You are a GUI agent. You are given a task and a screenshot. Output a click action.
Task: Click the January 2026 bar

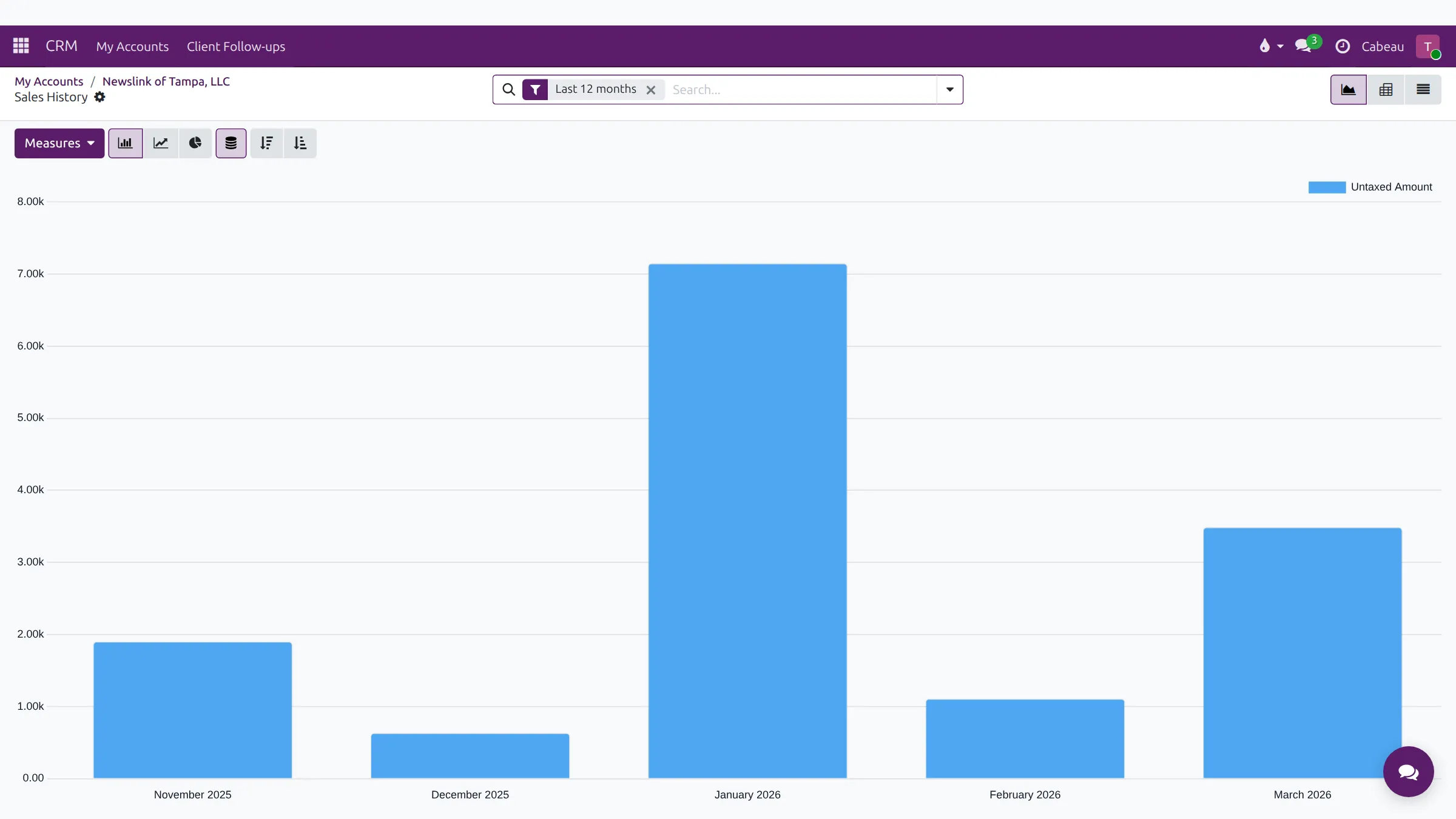coord(747,521)
